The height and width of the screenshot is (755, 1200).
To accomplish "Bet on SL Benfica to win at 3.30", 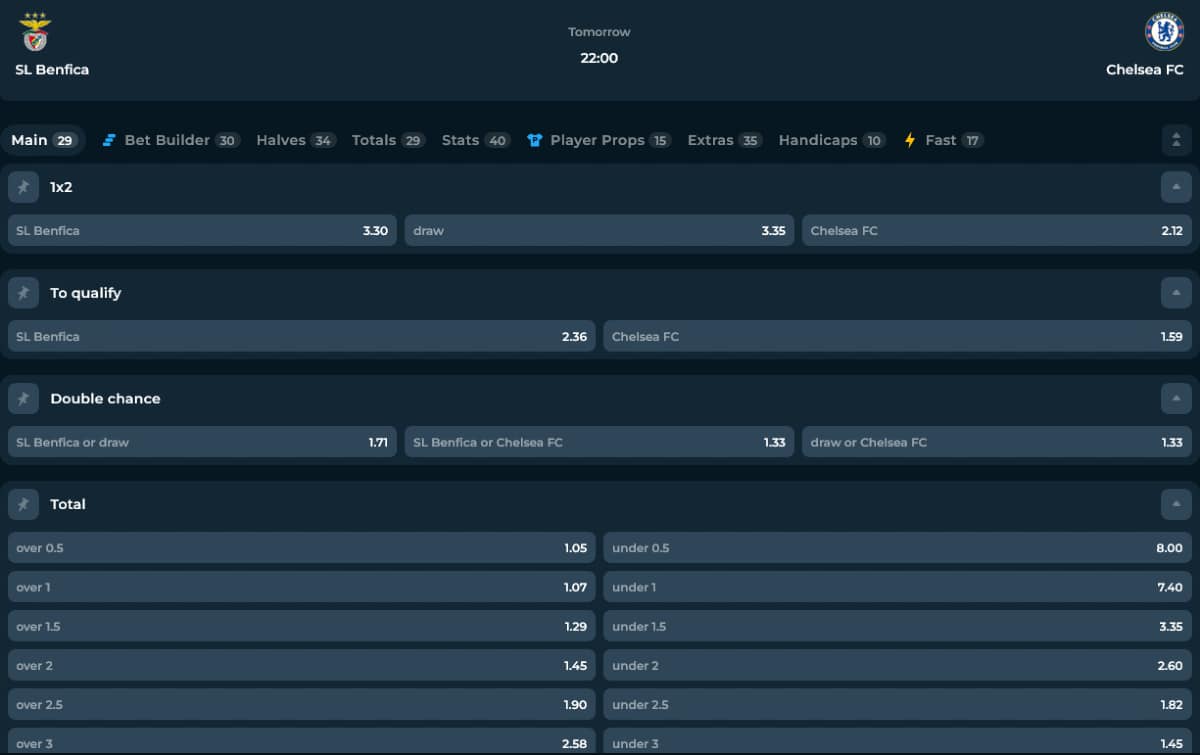I will click(x=202, y=231).
